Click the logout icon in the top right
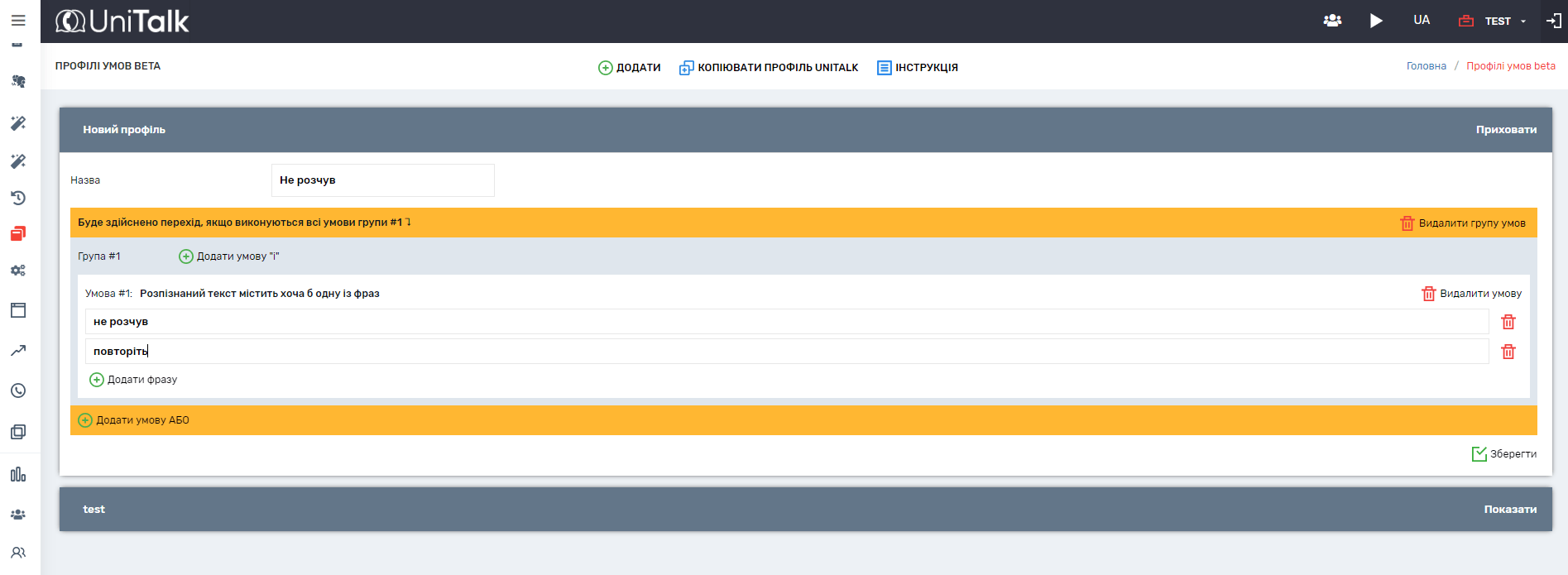 click(1553, 21)
